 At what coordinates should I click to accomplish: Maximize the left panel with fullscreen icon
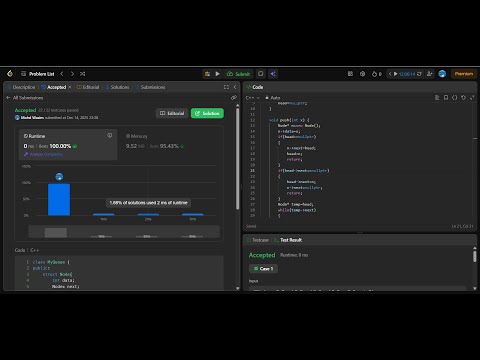(x=226, y=87)
